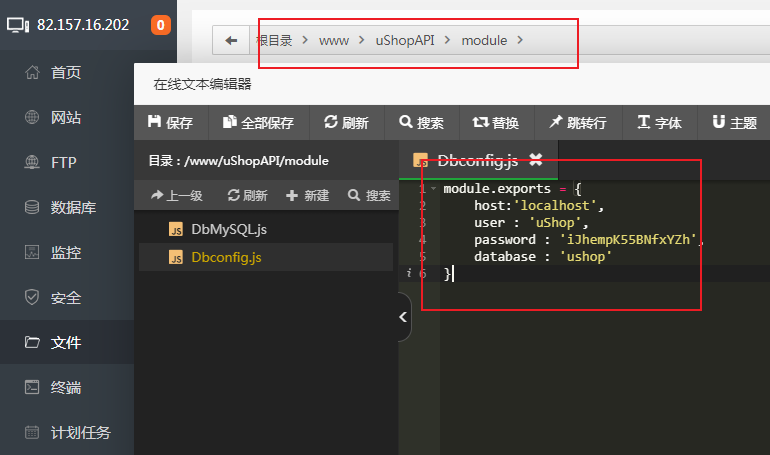Screen dimensions: 770x455
Task: Click chevron between www and uShopAPI
Action: tap(362, 40)
